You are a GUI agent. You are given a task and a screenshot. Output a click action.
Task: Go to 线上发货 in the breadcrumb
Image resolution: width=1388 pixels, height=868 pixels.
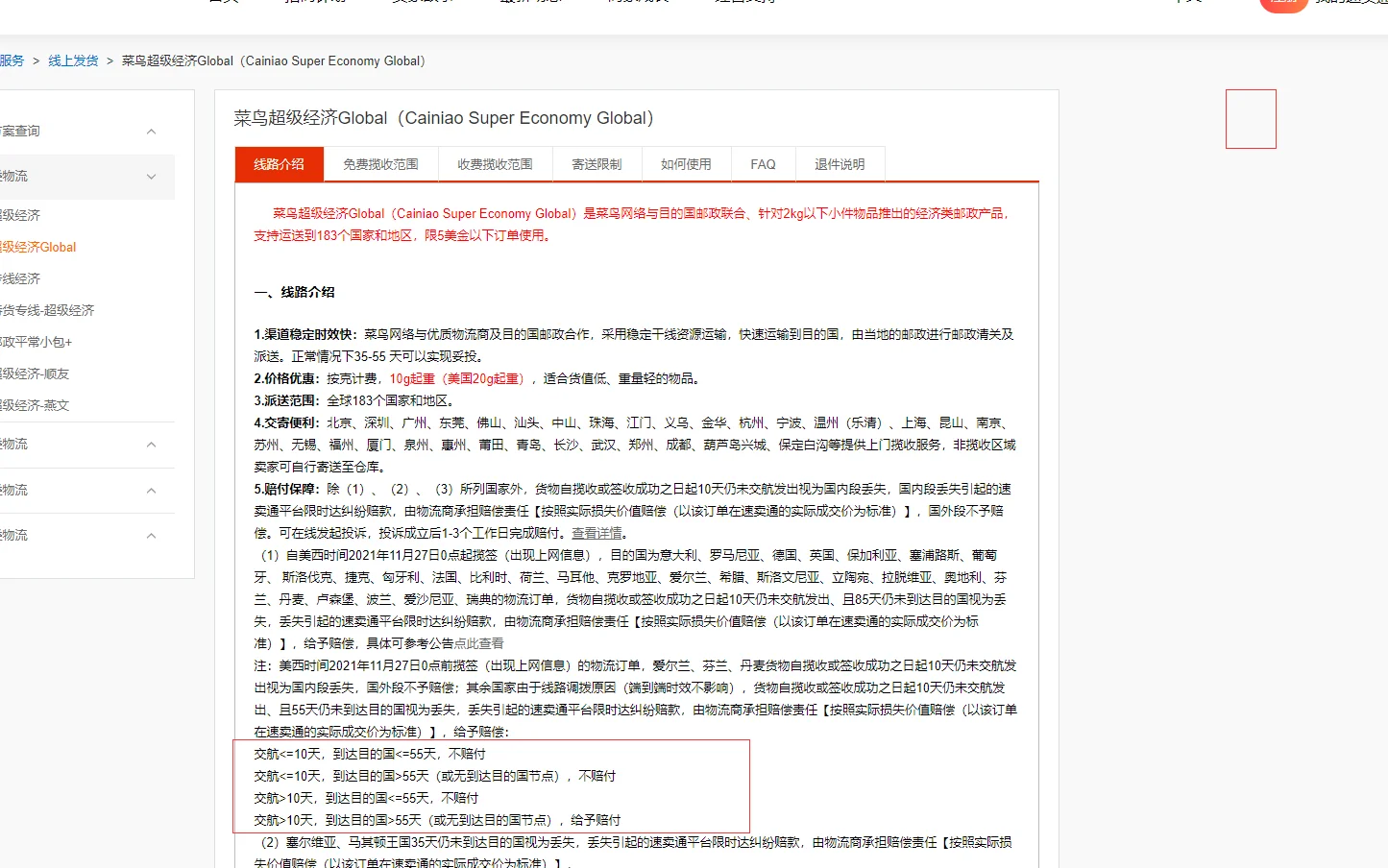click(73, 60)
